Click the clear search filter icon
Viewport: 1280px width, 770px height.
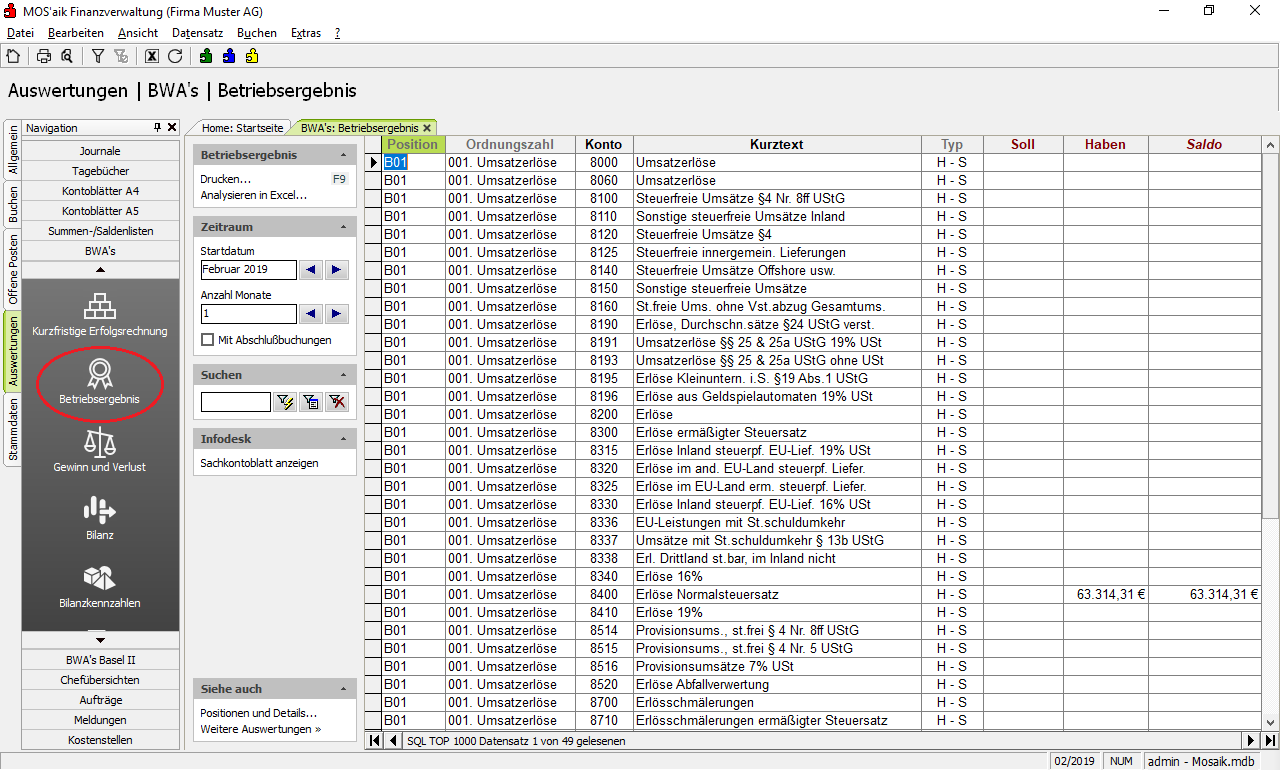click(x=338, y=402)
